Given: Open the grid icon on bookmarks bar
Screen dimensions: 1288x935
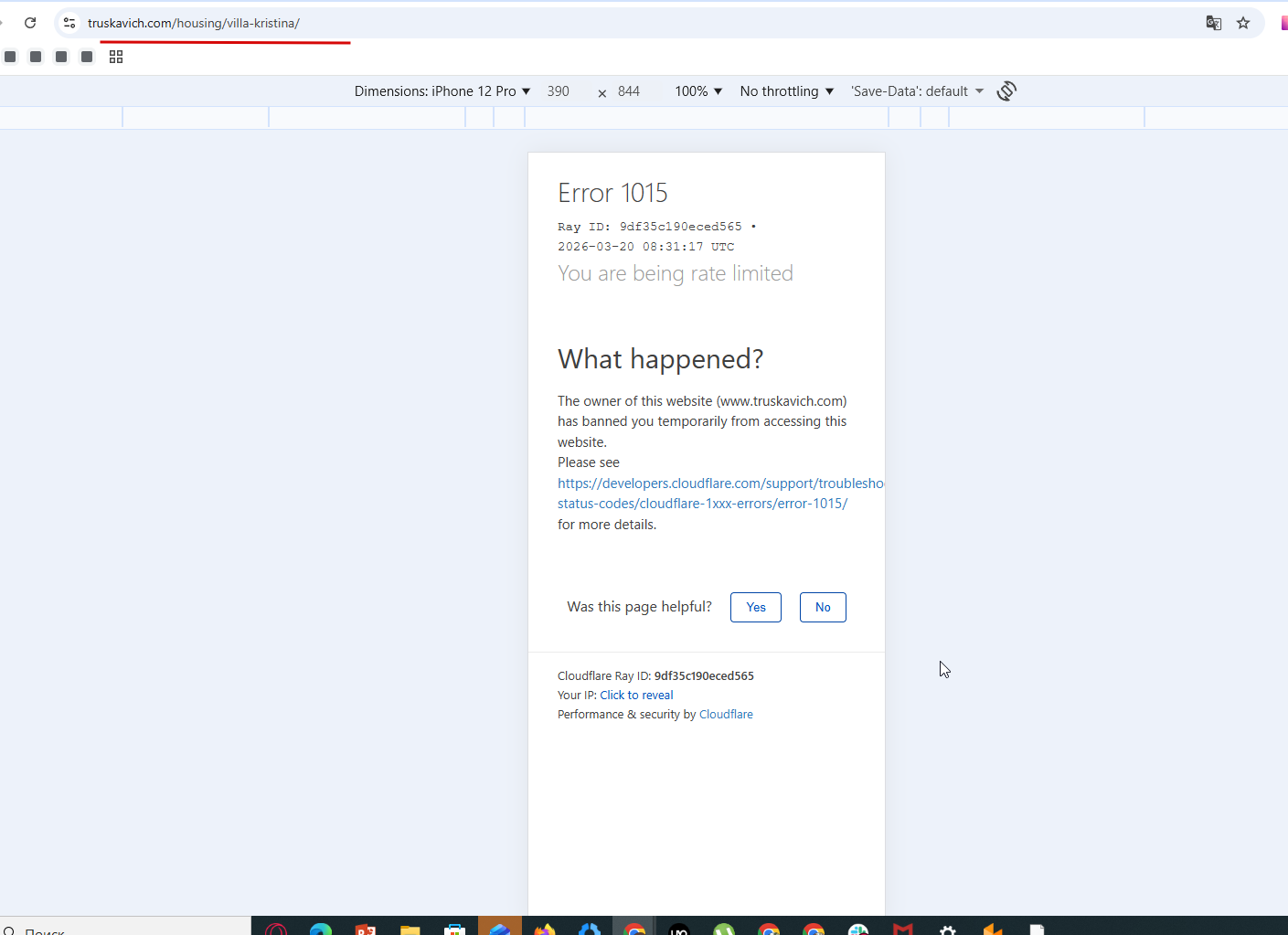Looking at the screenshot, I should pyautogui.click(x=116, y=57).
